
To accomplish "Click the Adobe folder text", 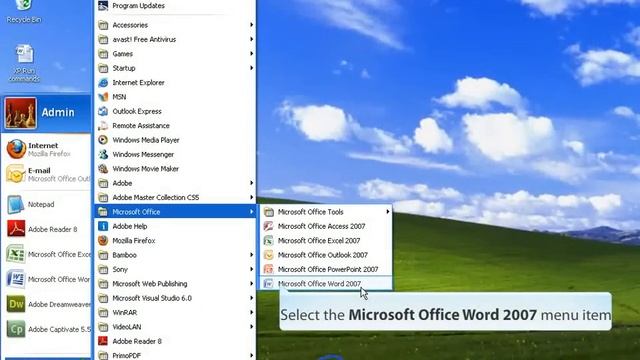I will coord(122,183).
